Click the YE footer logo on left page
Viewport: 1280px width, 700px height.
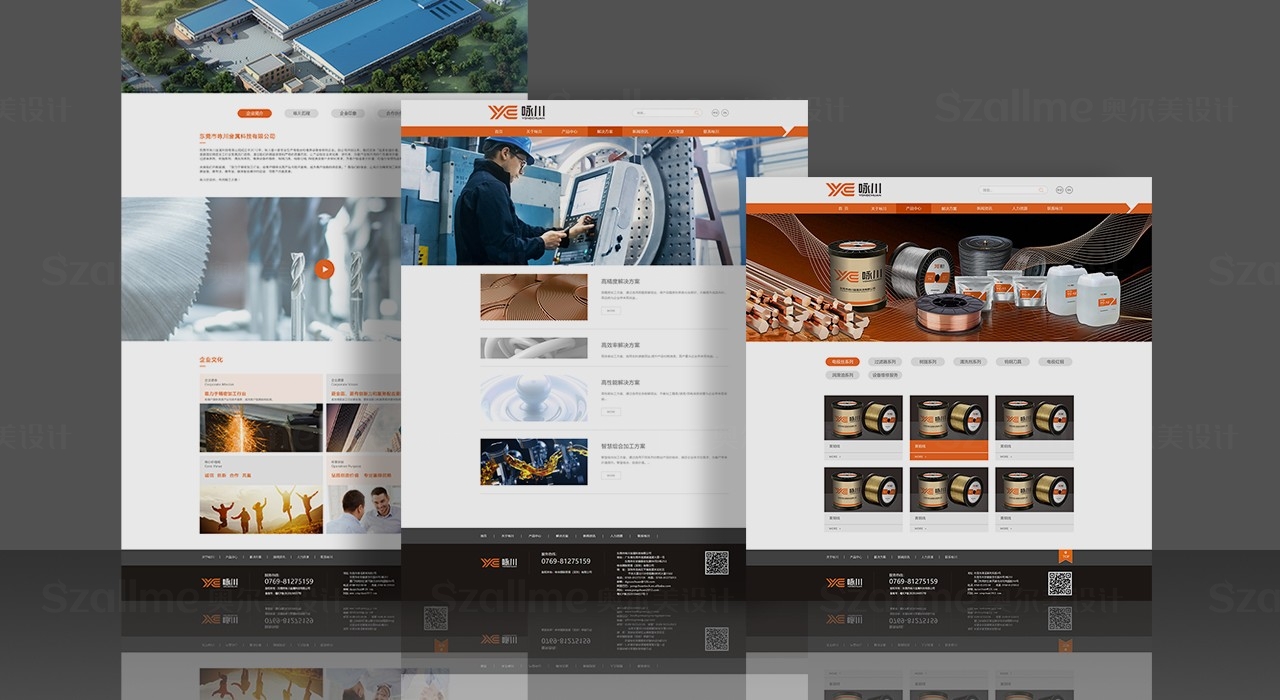click(217, 582)
